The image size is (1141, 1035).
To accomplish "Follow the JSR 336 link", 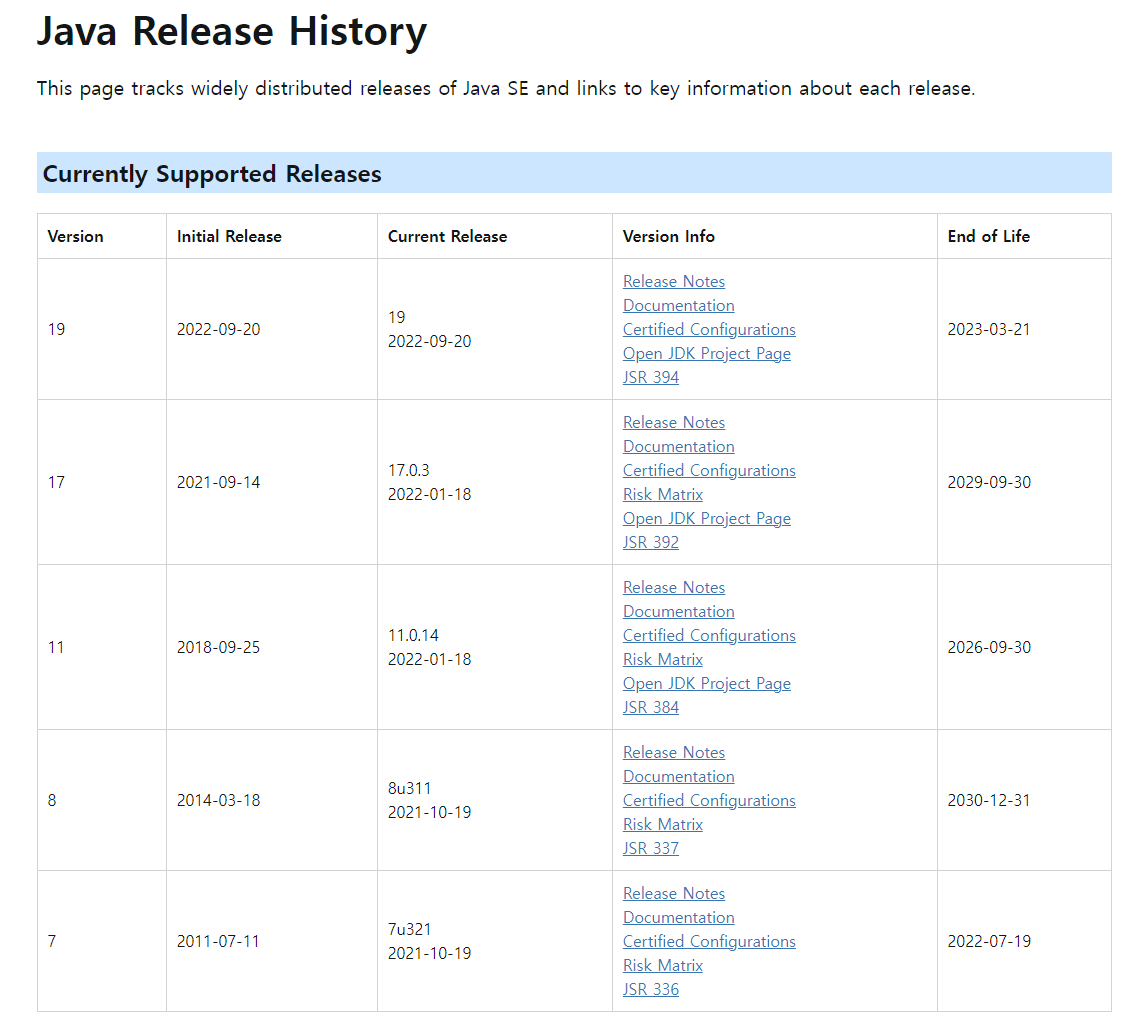I will pos(651,991).
